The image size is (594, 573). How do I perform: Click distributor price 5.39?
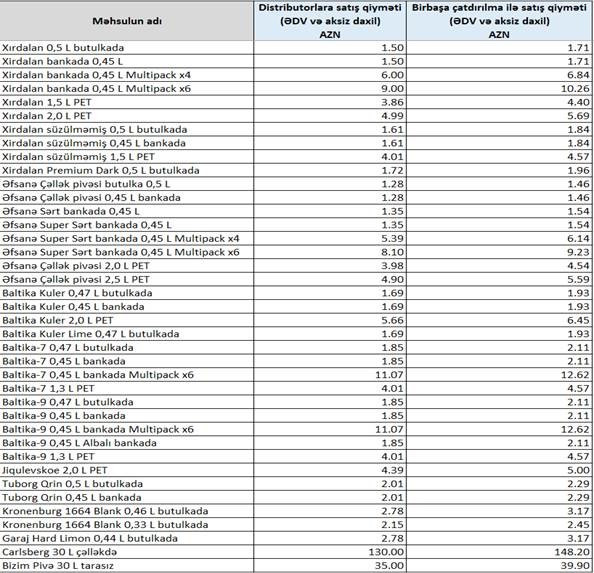click(x=330, y=239)
